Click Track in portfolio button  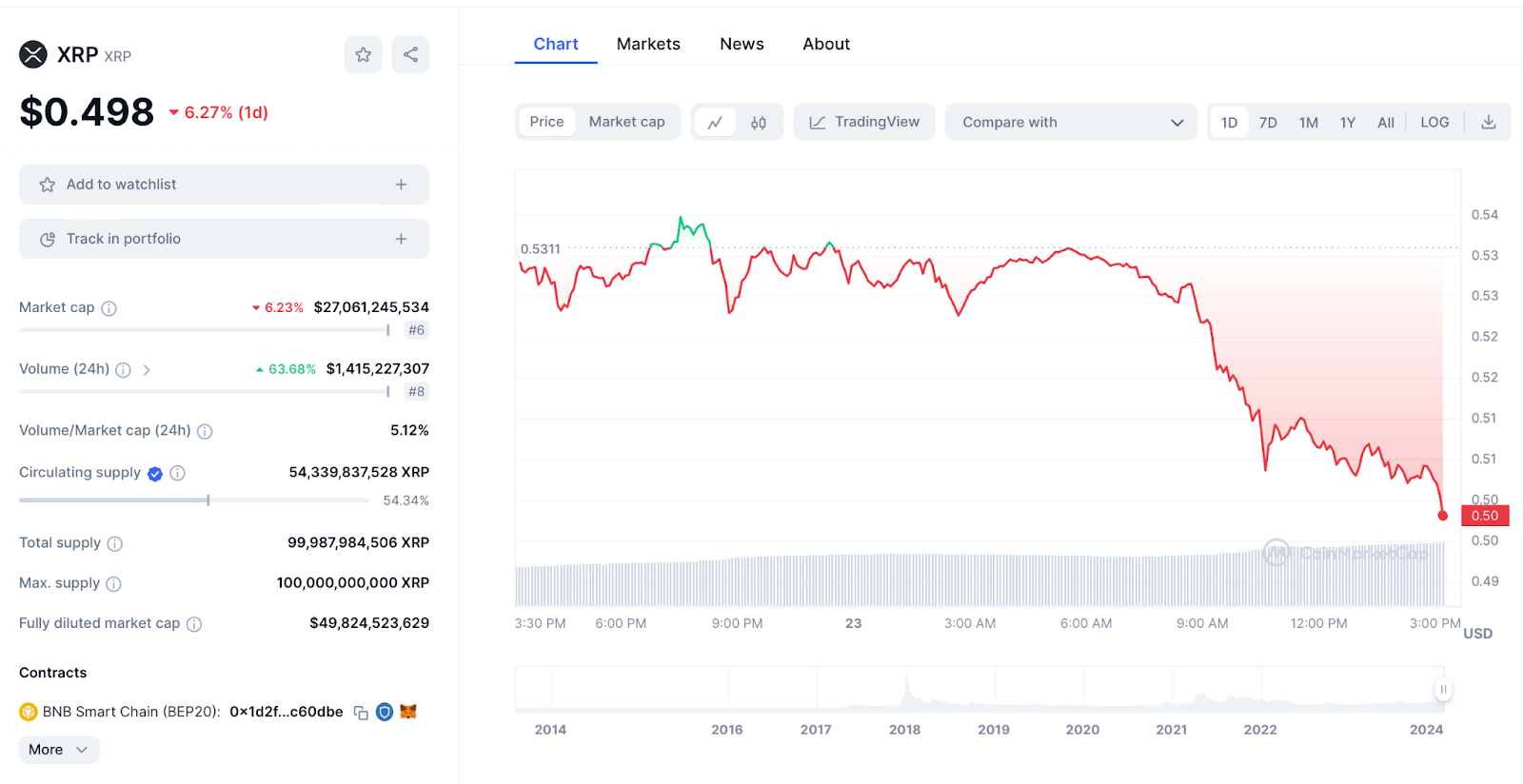pyautogui.click(x=224, y=239)
